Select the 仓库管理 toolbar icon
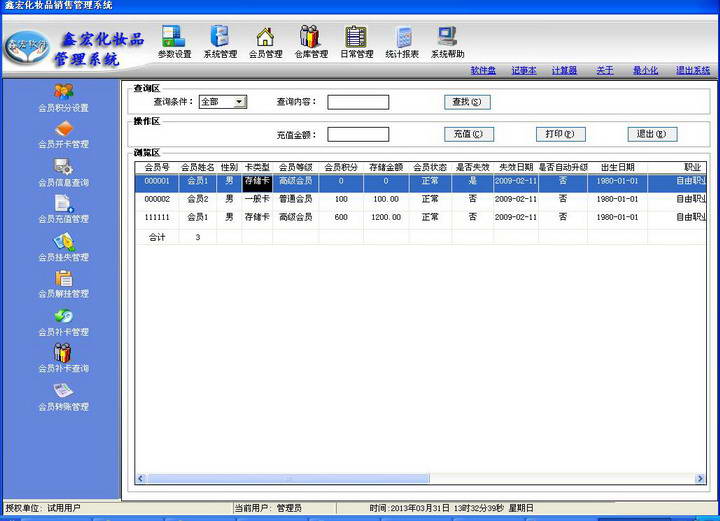This screenshot has width=720, height=521. (311, 38)
